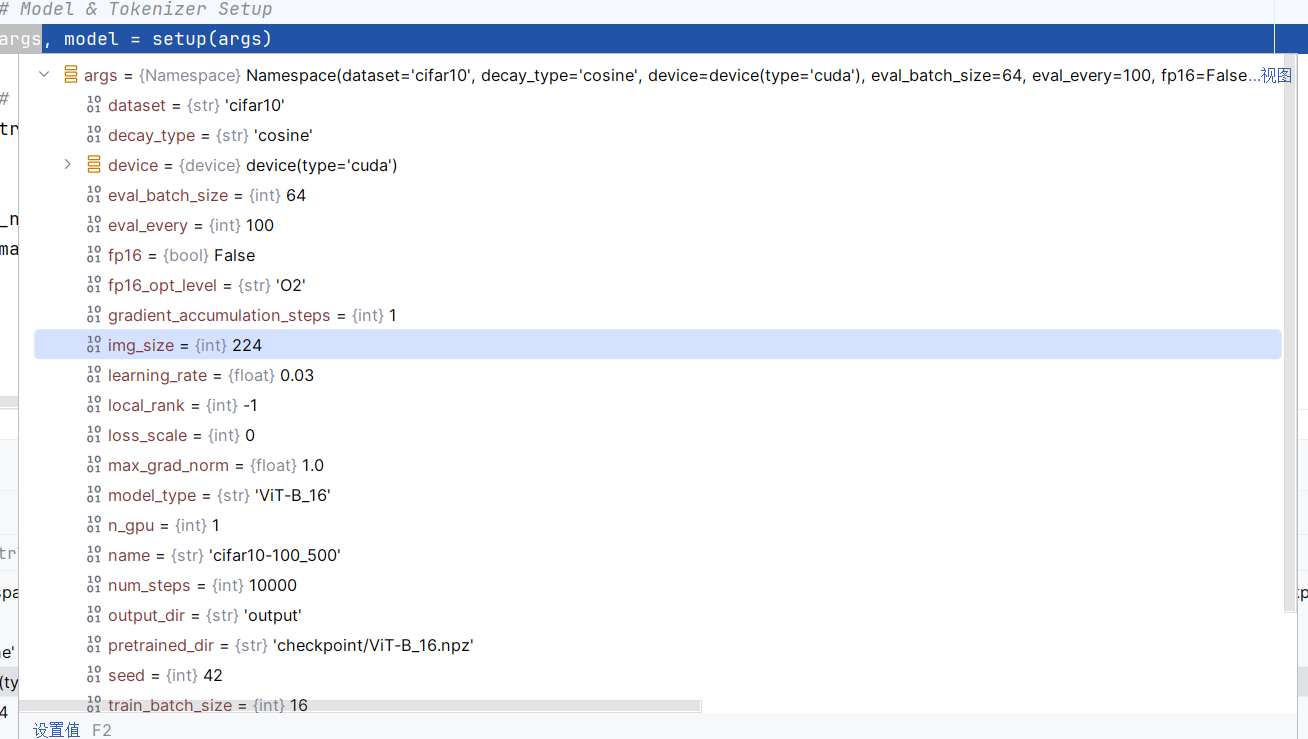Click the gradient_accumulation_steps variable icon
Image resolution: width=1308 pixels, height=739 pixels.
pyautogui.click(x=94, y=315)
